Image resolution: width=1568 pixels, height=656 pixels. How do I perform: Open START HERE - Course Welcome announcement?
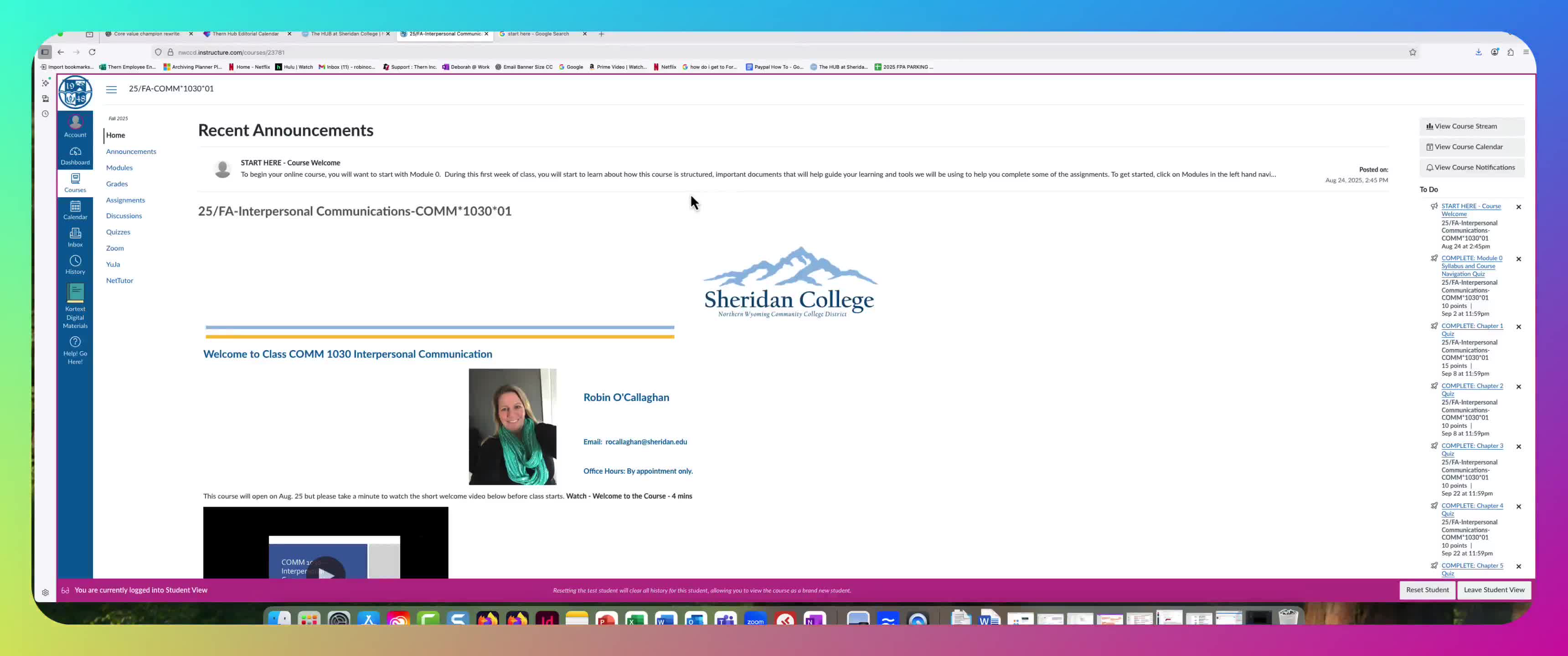click(x=290, y=163)
